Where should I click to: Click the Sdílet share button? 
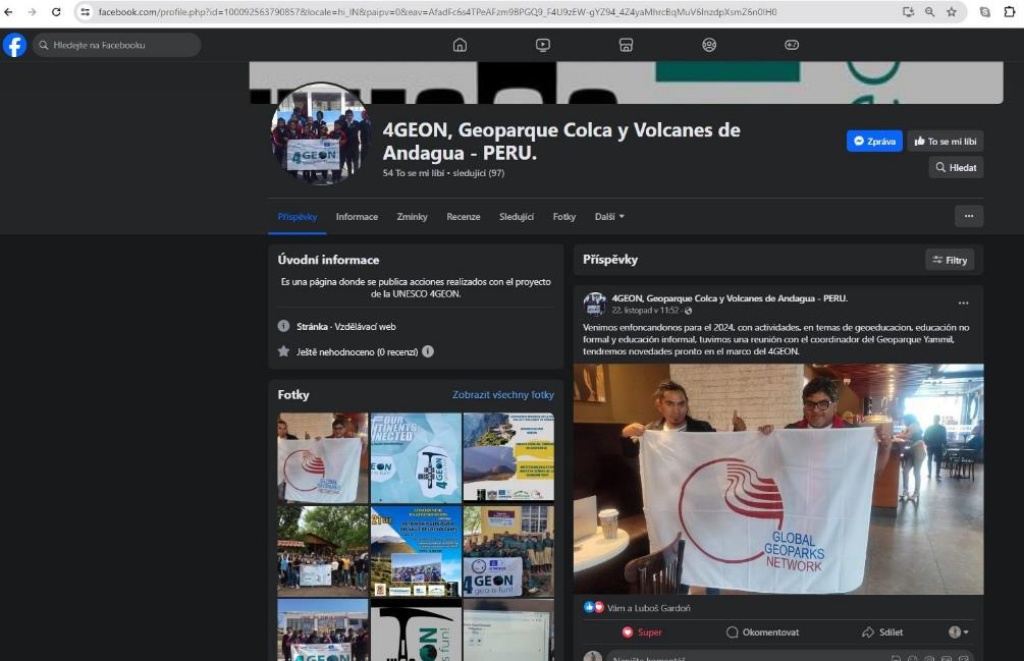882,632
